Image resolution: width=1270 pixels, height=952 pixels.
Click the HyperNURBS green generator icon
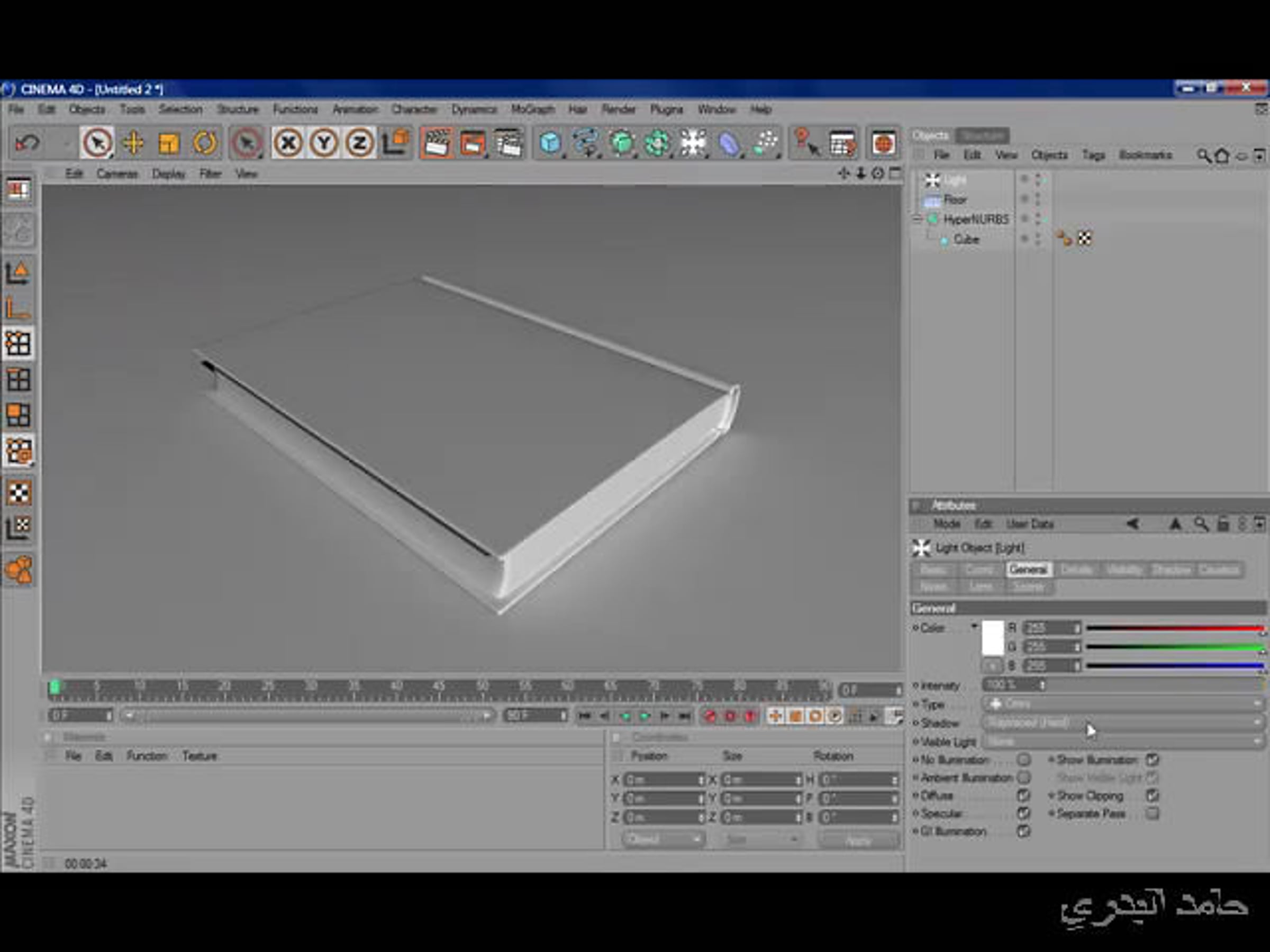tap(622, 143)
